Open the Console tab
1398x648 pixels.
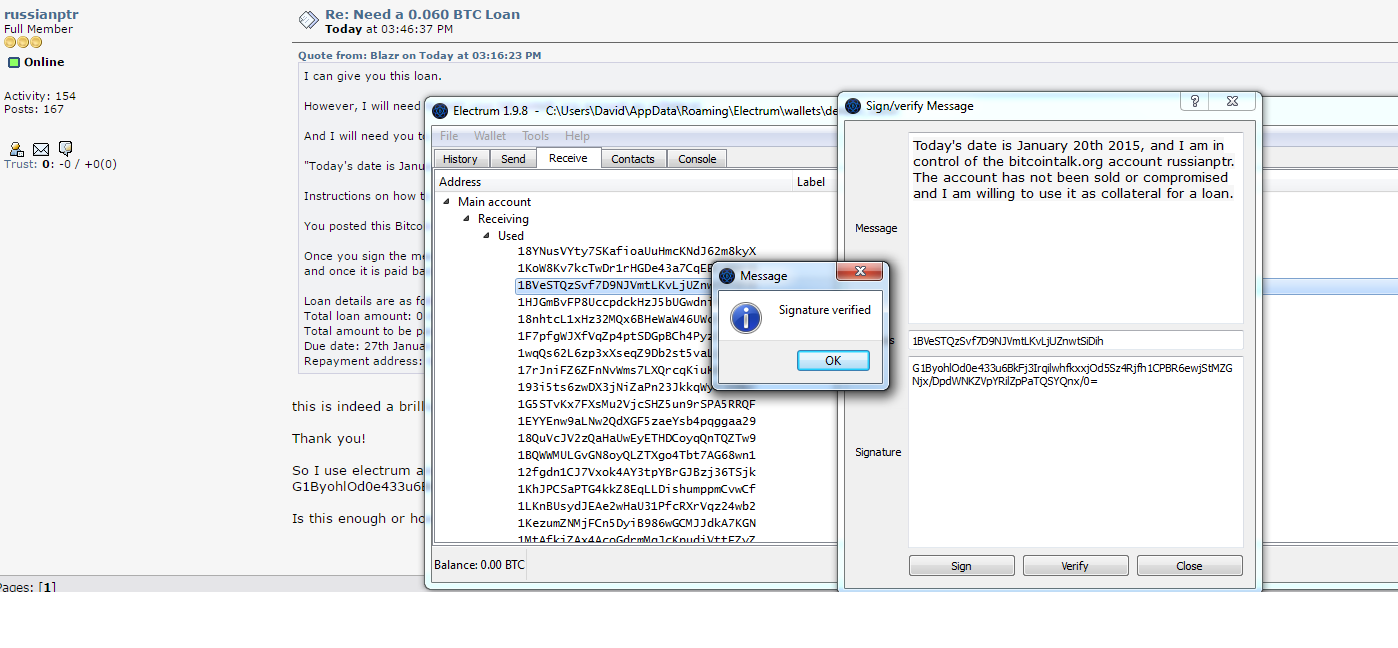(697, 159)
